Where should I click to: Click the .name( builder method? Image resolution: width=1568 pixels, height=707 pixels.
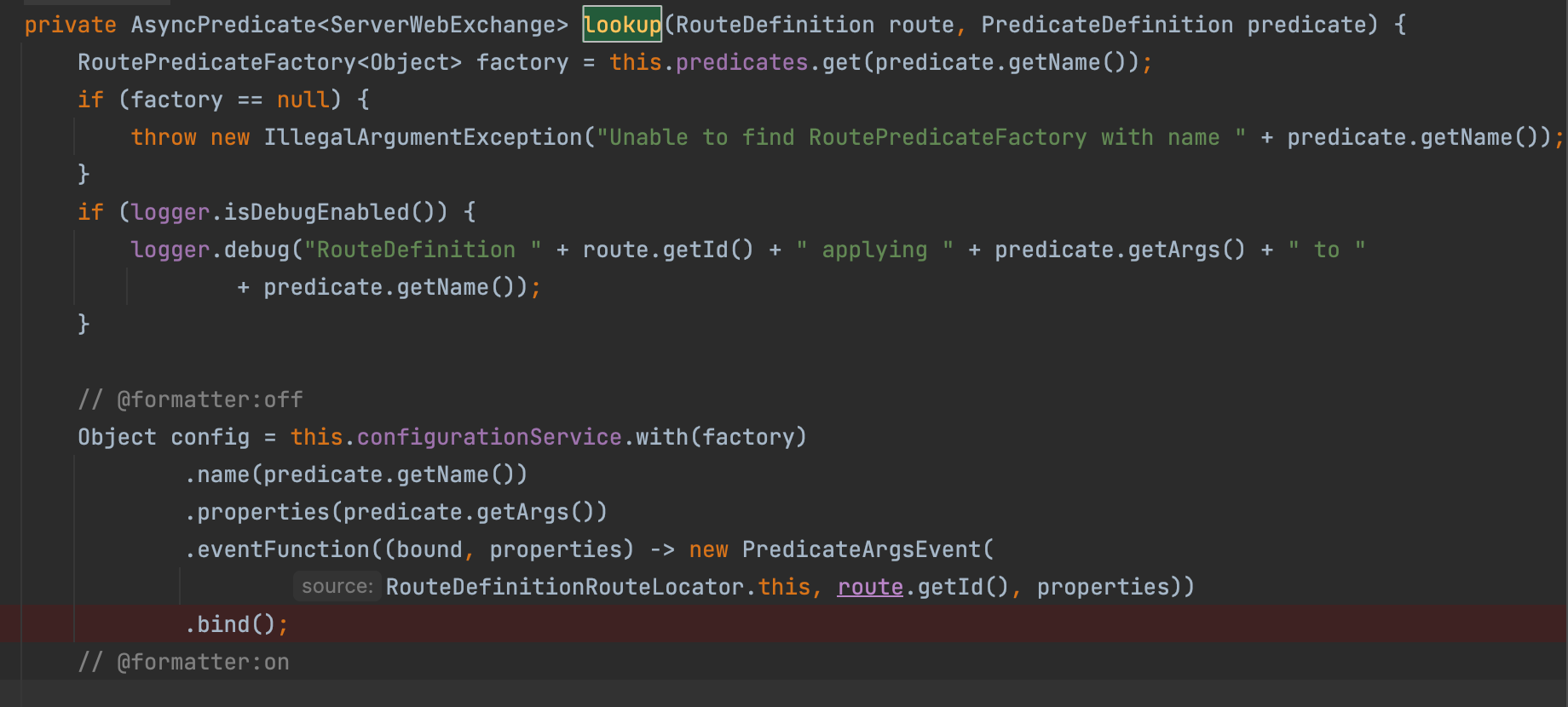point(223,474)
